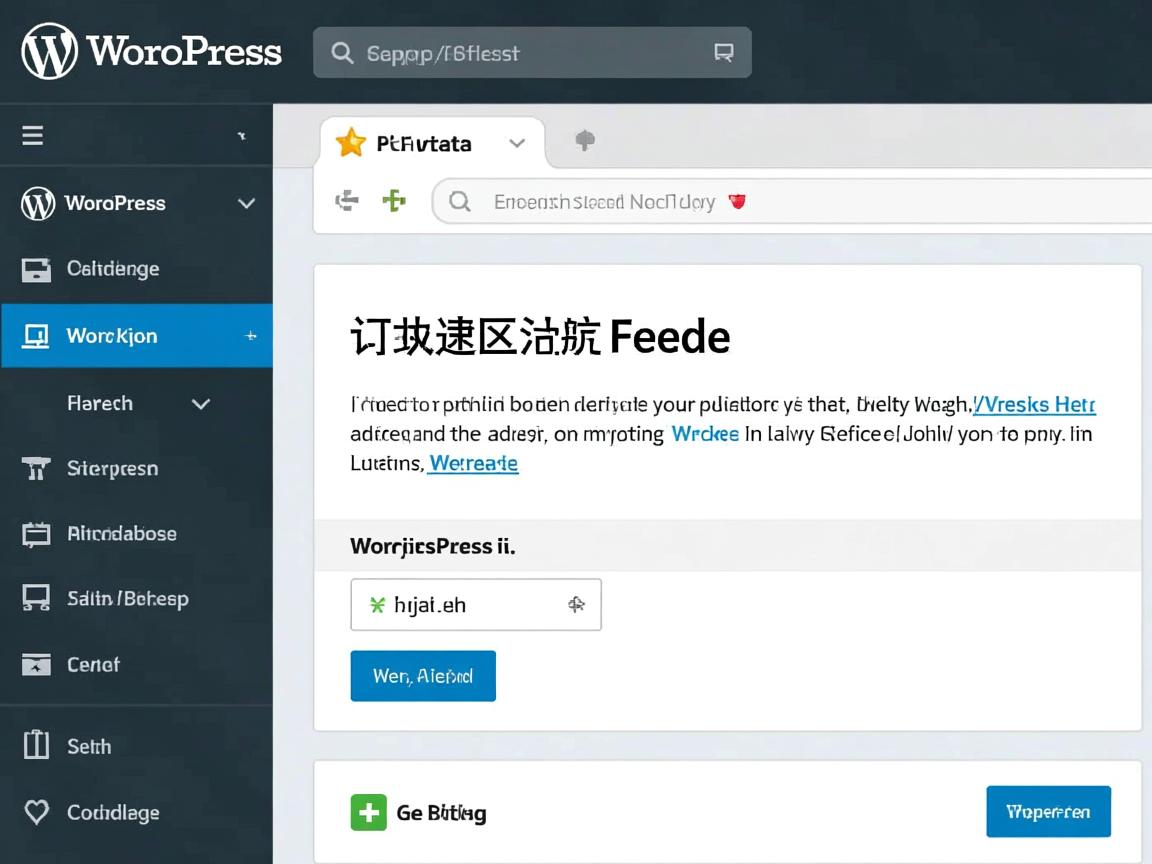Open the PtFivtata tab dropdown arrow
Screen dimensions: 1152x864
pyautogui.click(x=517, y=143)
